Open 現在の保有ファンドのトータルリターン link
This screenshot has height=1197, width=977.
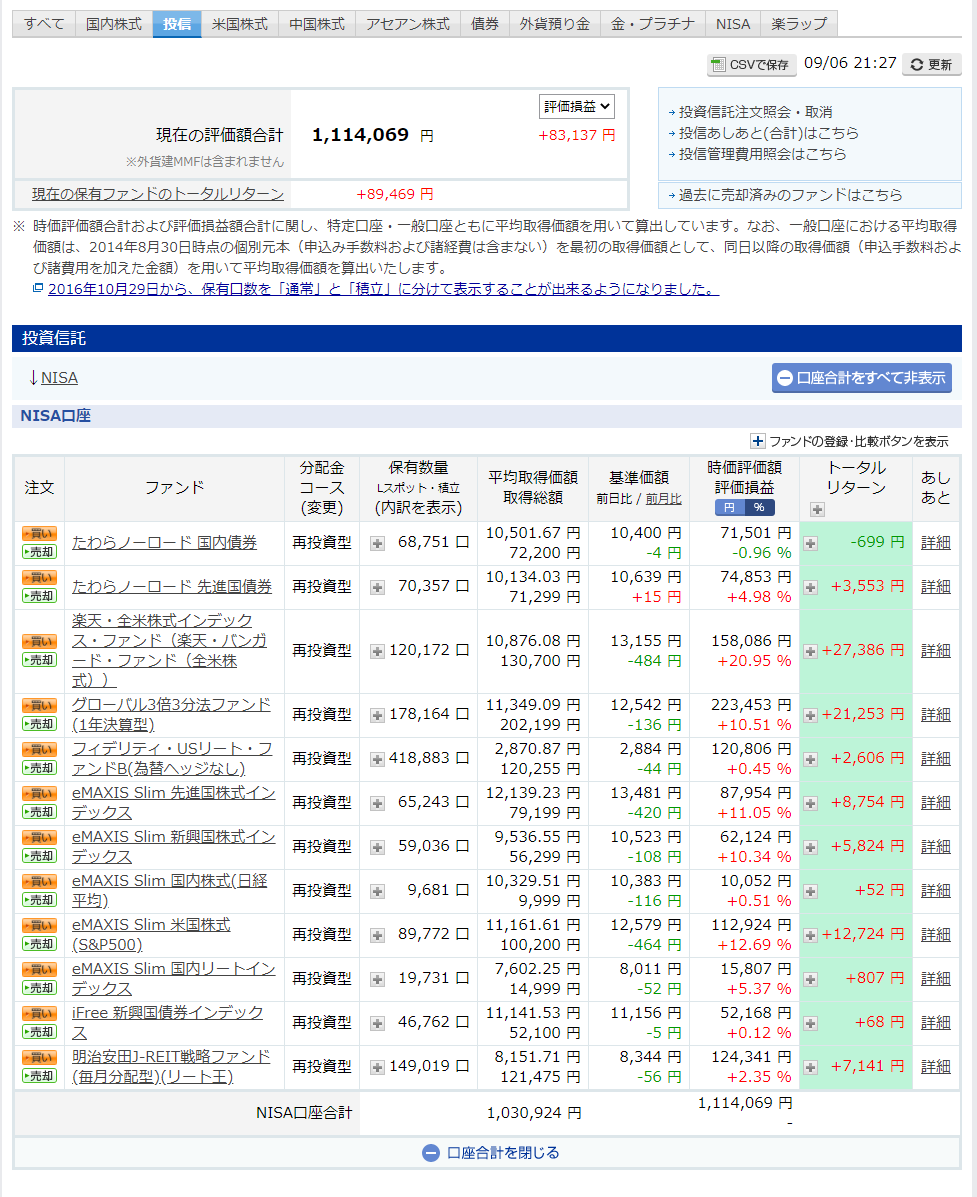(158, 194)
